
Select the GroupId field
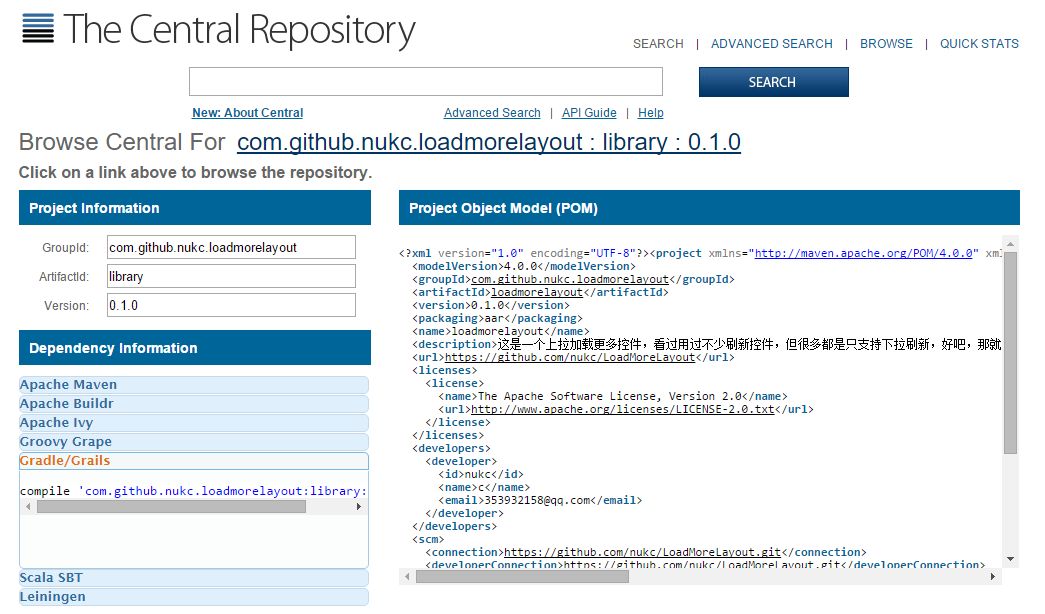pyautogui.click(x=231, y=247)
